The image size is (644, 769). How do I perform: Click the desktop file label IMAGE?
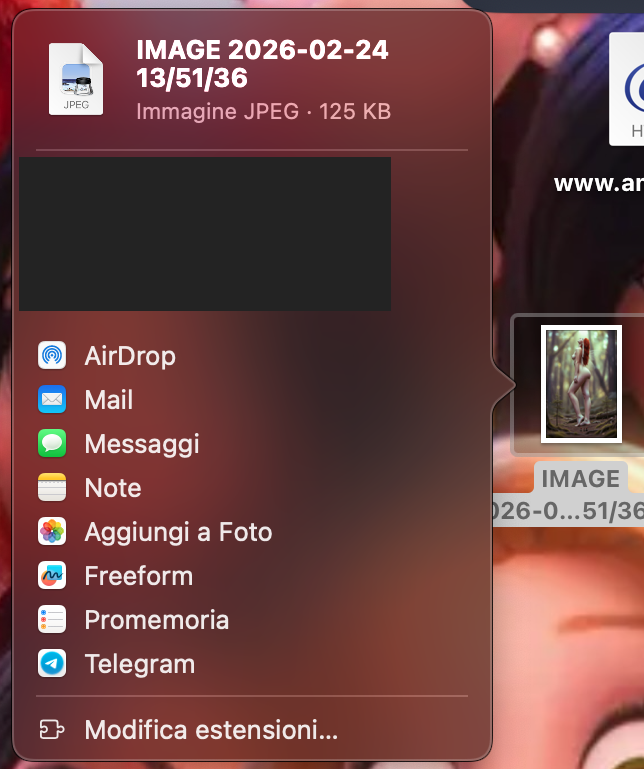pyautogui.click(x=580, y=478)
